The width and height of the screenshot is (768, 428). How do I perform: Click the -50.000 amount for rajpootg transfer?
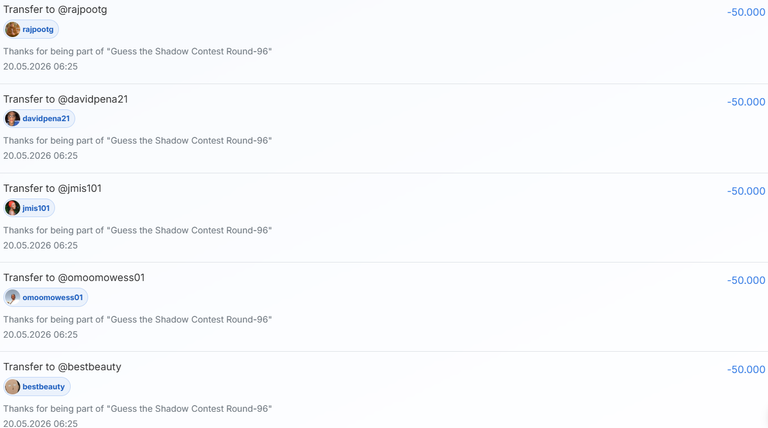click(746, 12)
